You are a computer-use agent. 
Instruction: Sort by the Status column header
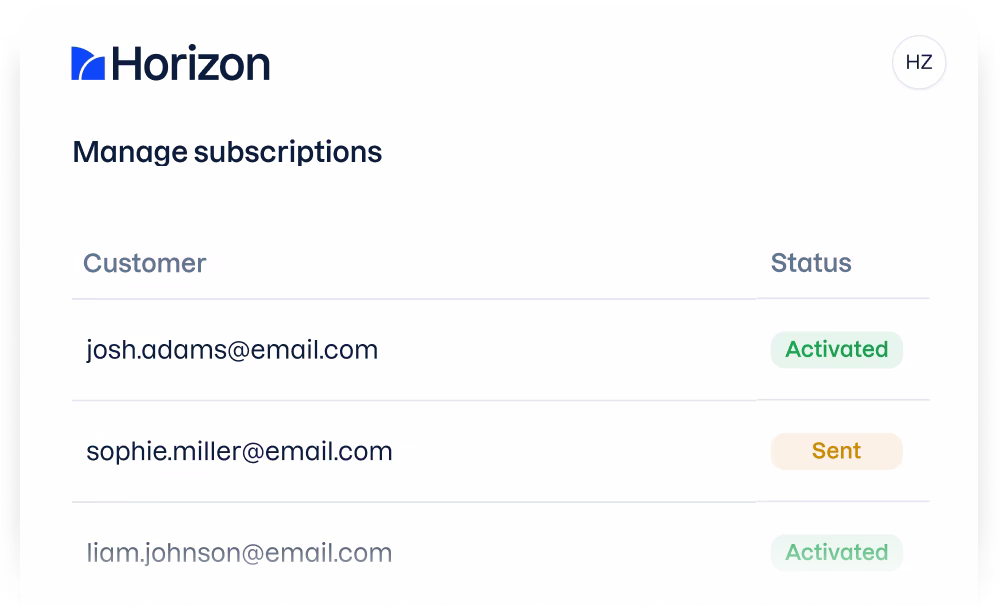[x=811, y=263]
